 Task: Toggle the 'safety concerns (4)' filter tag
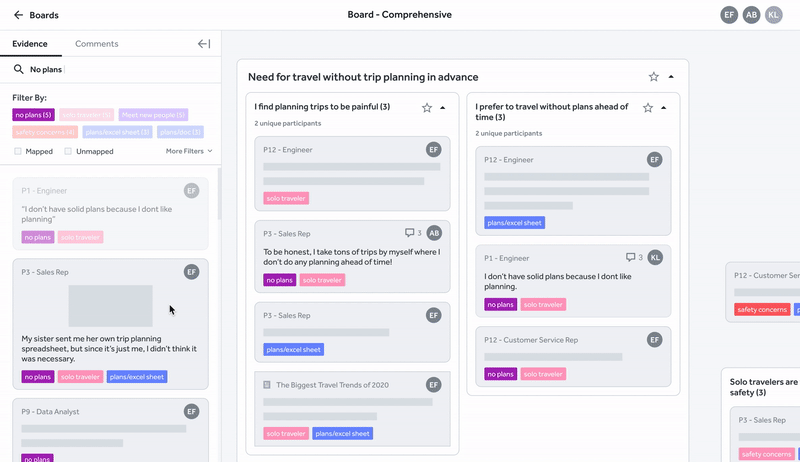point(45,132)
